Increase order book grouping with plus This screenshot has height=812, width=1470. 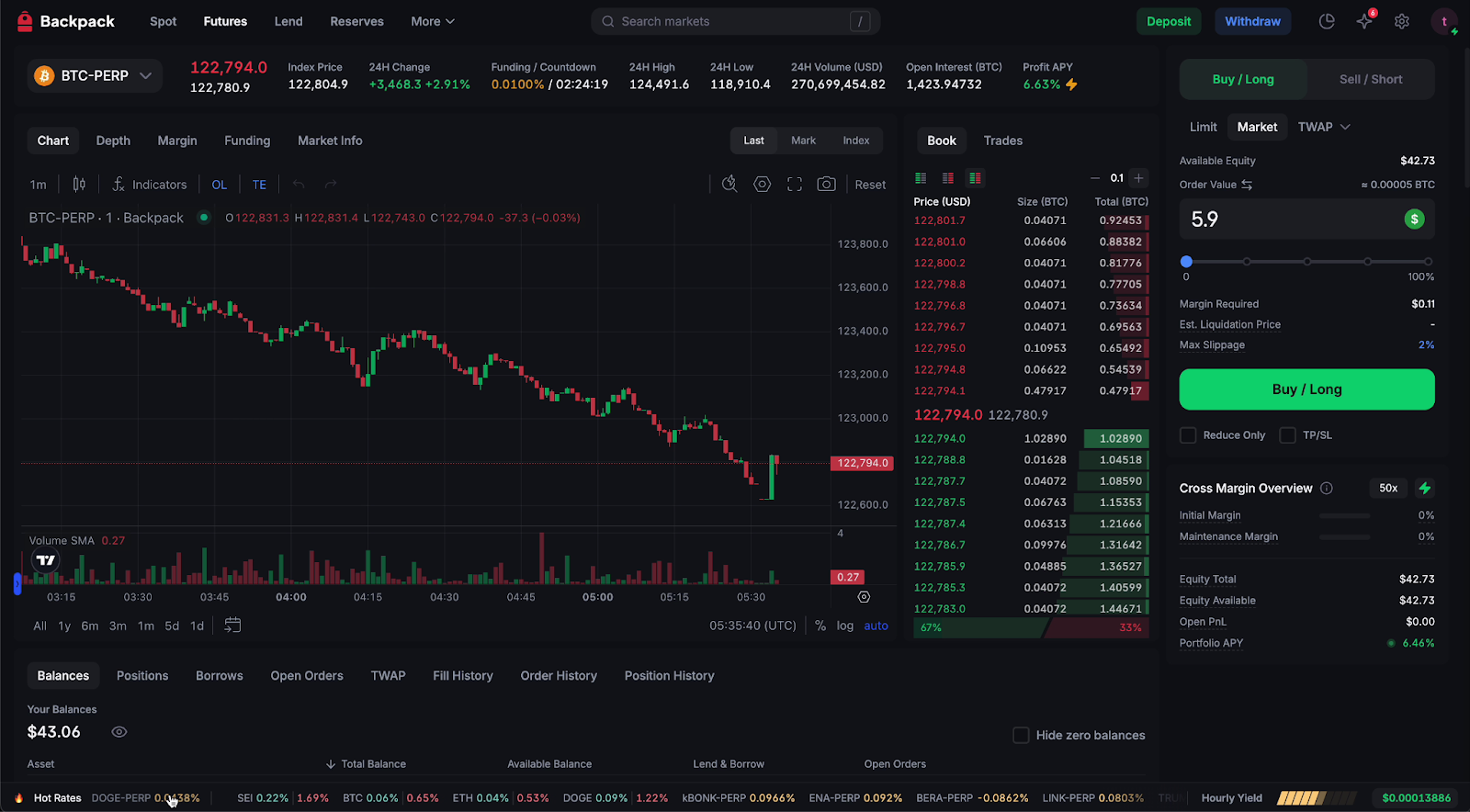(x=1138, y=178)
